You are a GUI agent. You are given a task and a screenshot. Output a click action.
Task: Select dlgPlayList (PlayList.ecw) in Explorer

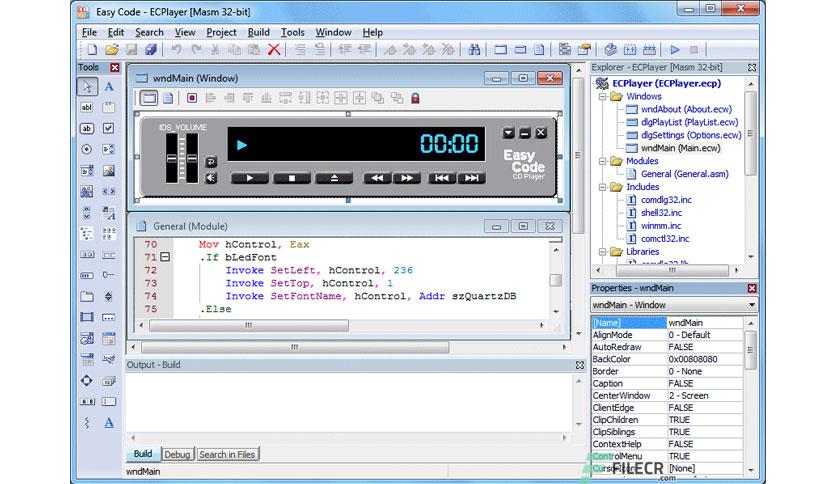pyautogui.click(x=689, y=122)
